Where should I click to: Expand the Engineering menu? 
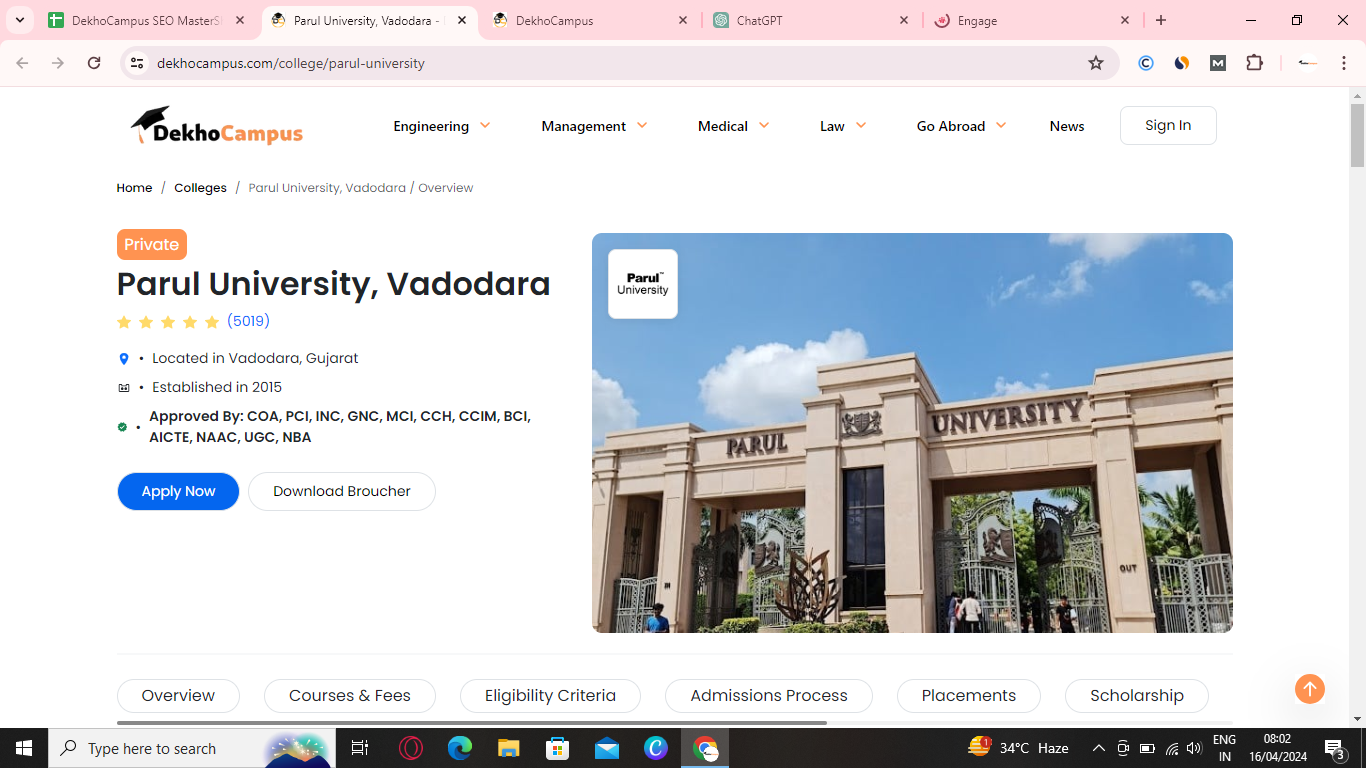click(x=442, y=126)
